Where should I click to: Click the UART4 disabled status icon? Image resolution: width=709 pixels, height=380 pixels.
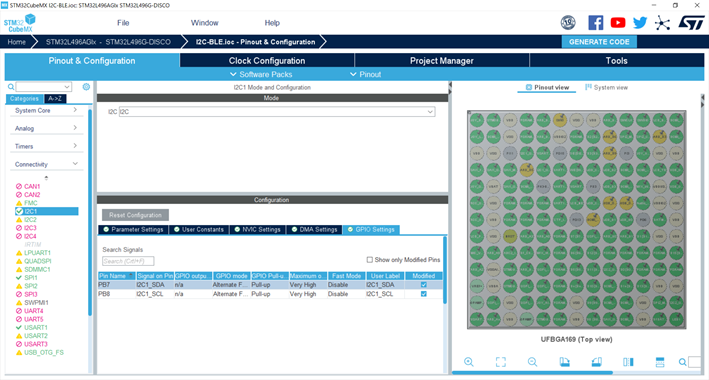point(19,311)
